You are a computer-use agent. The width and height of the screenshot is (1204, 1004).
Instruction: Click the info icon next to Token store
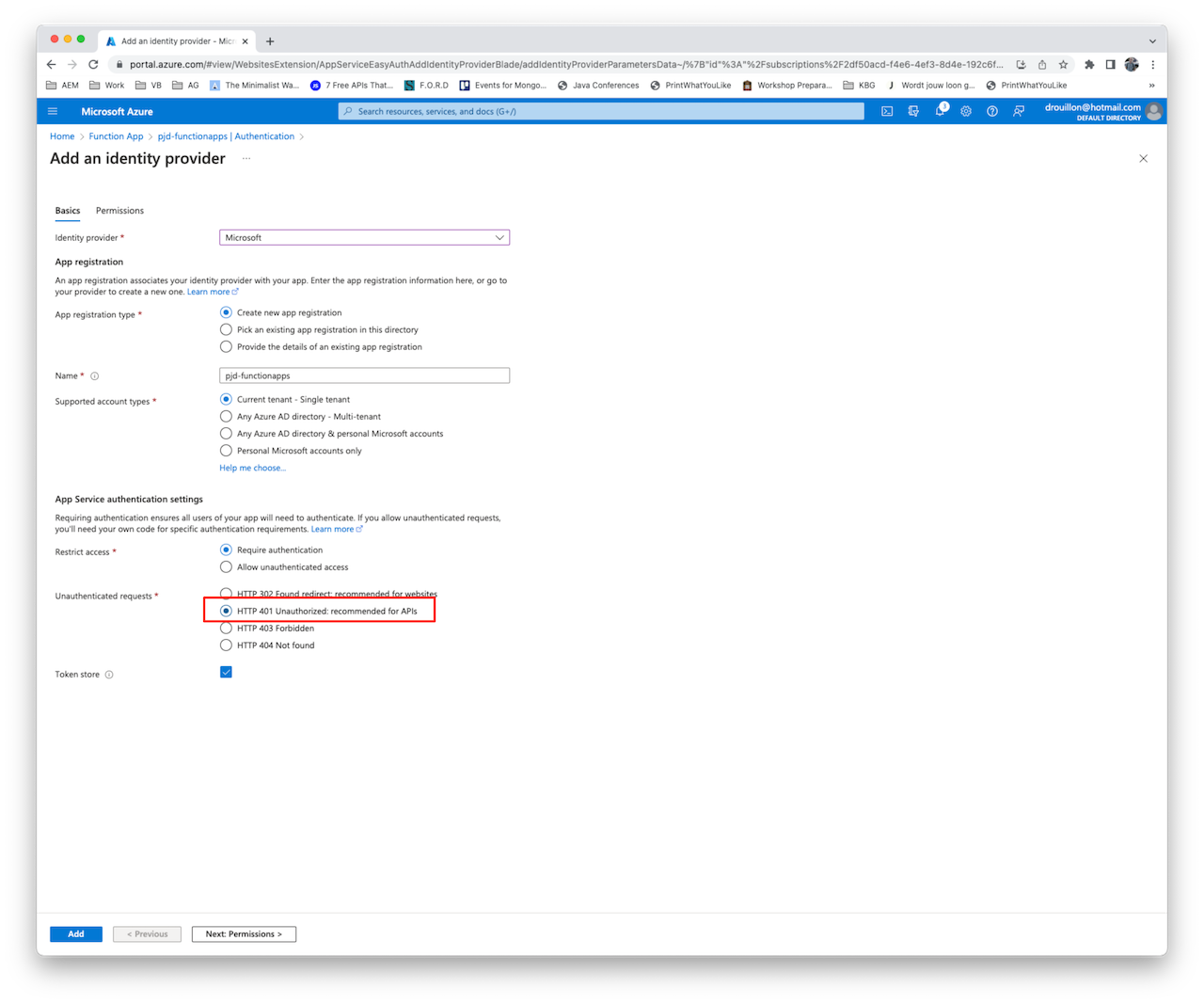coord(109,675)
